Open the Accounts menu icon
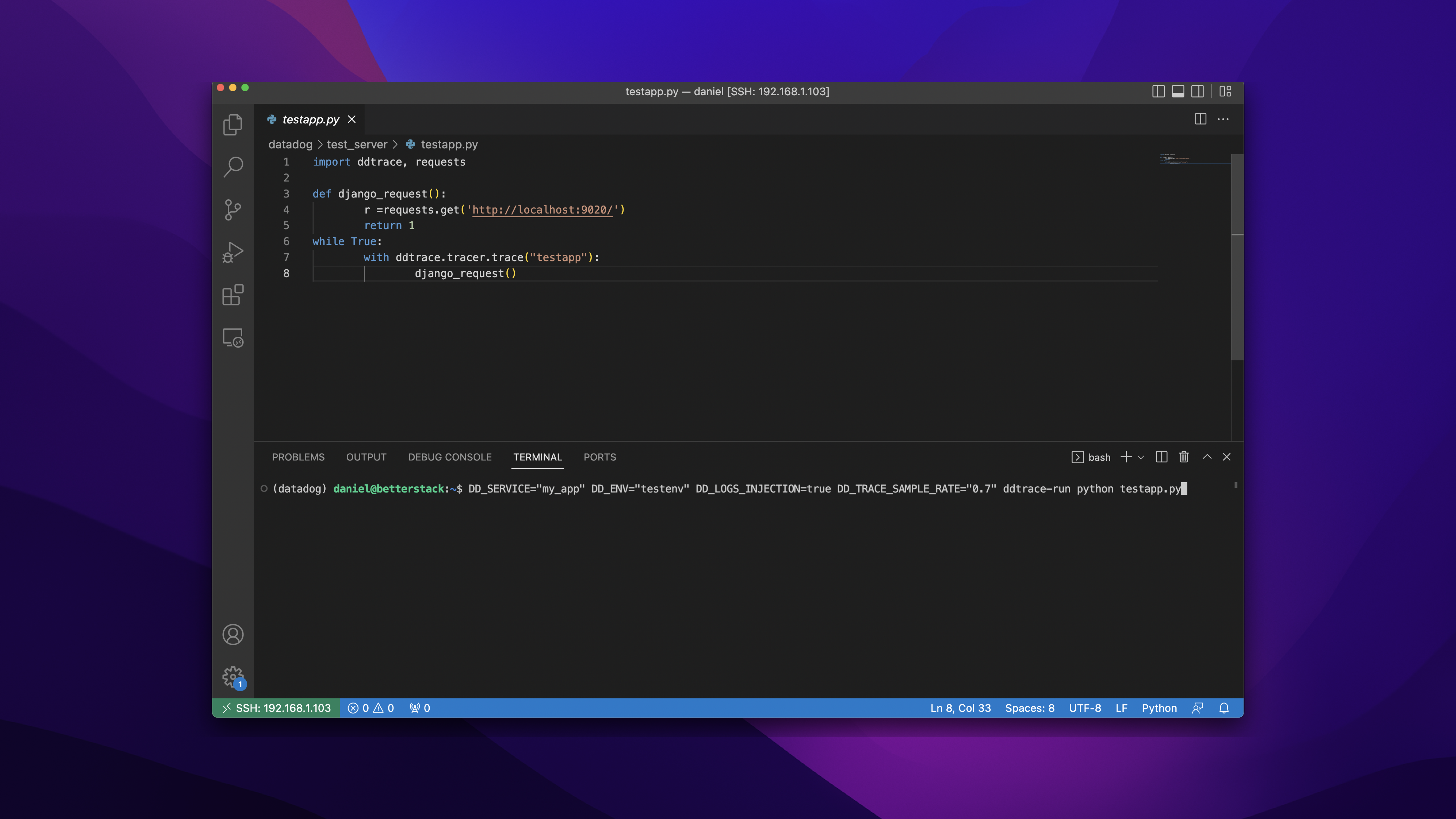This screenshot has width=1456, height=819. 233,634
